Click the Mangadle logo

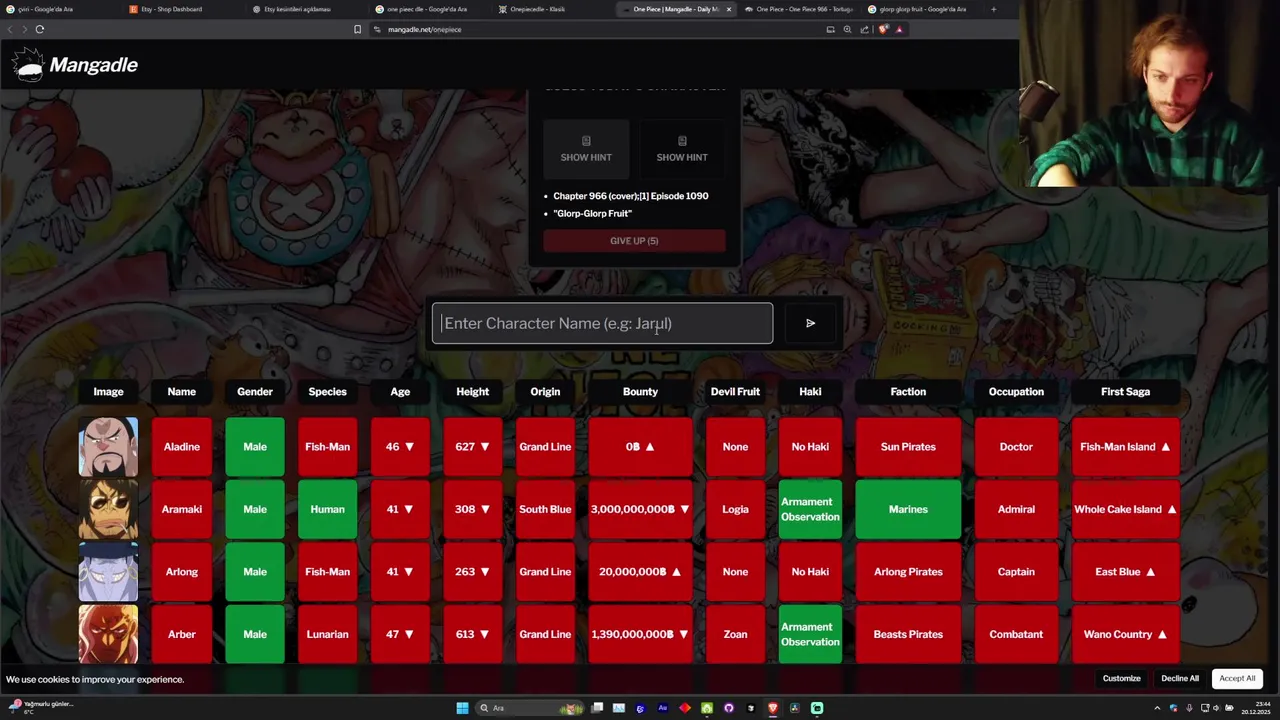click(x=75, y=65)
